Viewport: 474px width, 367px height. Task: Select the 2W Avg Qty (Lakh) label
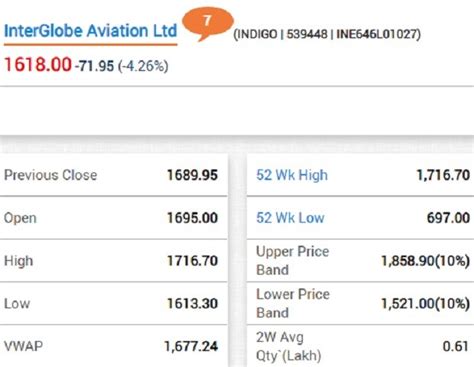(x=289, y=346)
